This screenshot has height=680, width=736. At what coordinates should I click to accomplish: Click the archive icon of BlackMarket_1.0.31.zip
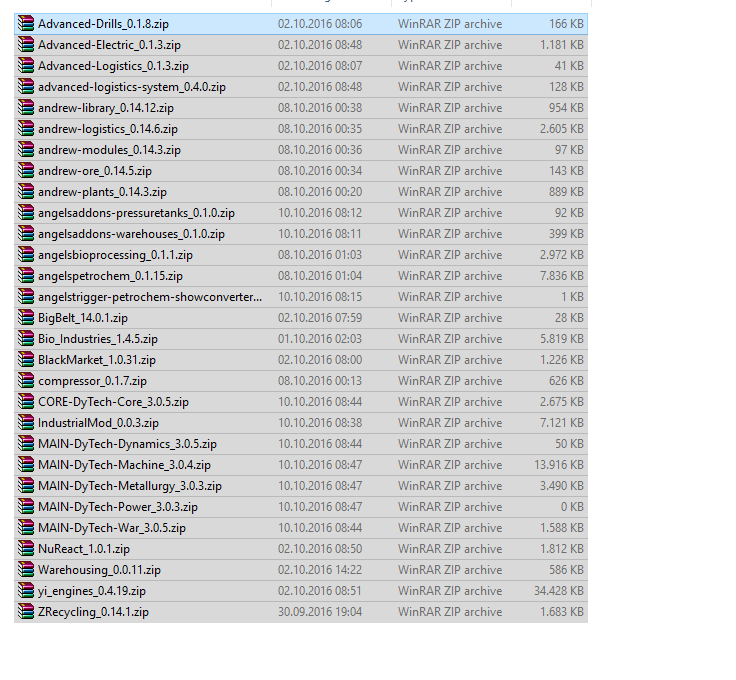(x=26, y=359)
